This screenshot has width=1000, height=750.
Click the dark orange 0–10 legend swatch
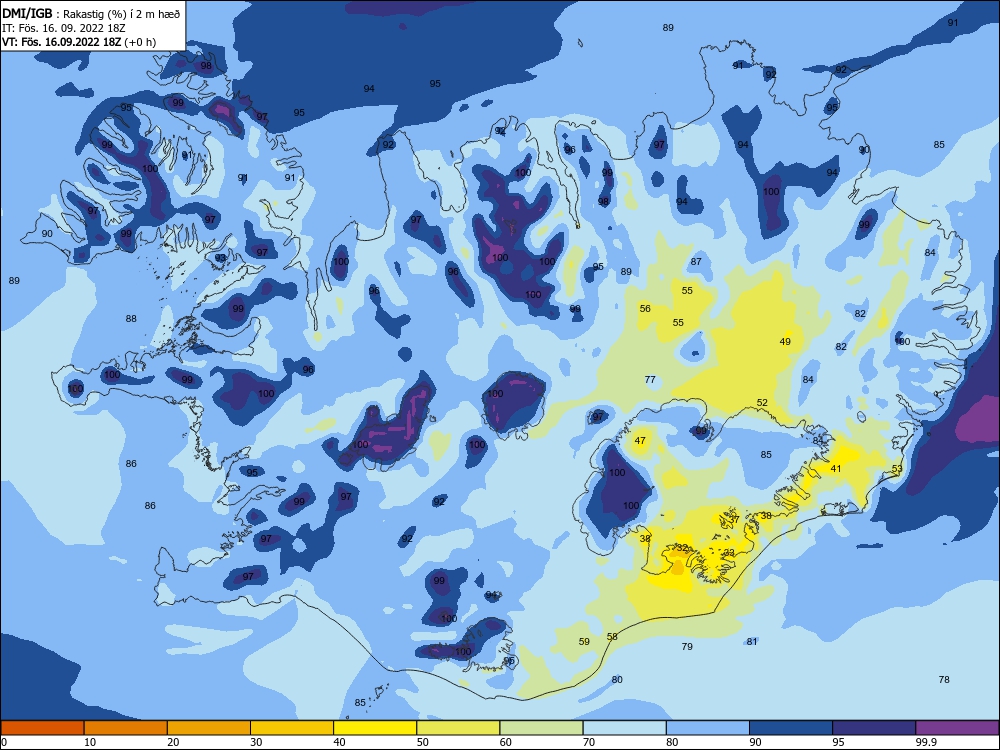click(x=42, y=728)
